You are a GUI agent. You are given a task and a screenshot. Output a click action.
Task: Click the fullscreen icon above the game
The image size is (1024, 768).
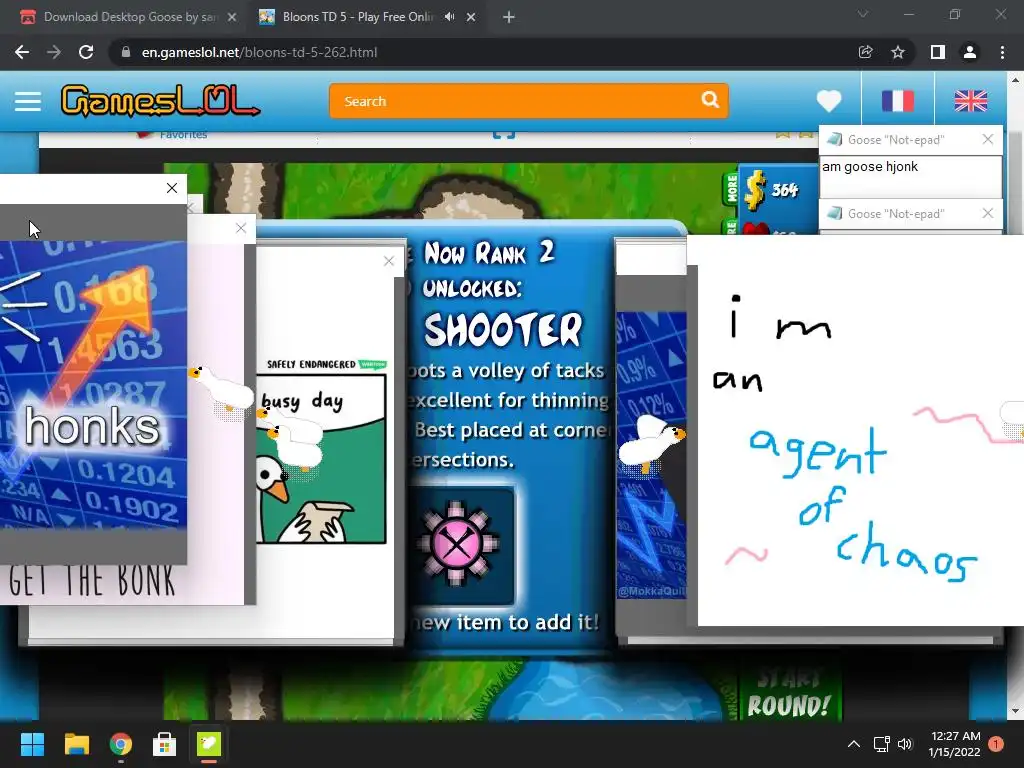pyautogui.click(x=504, y=135)
